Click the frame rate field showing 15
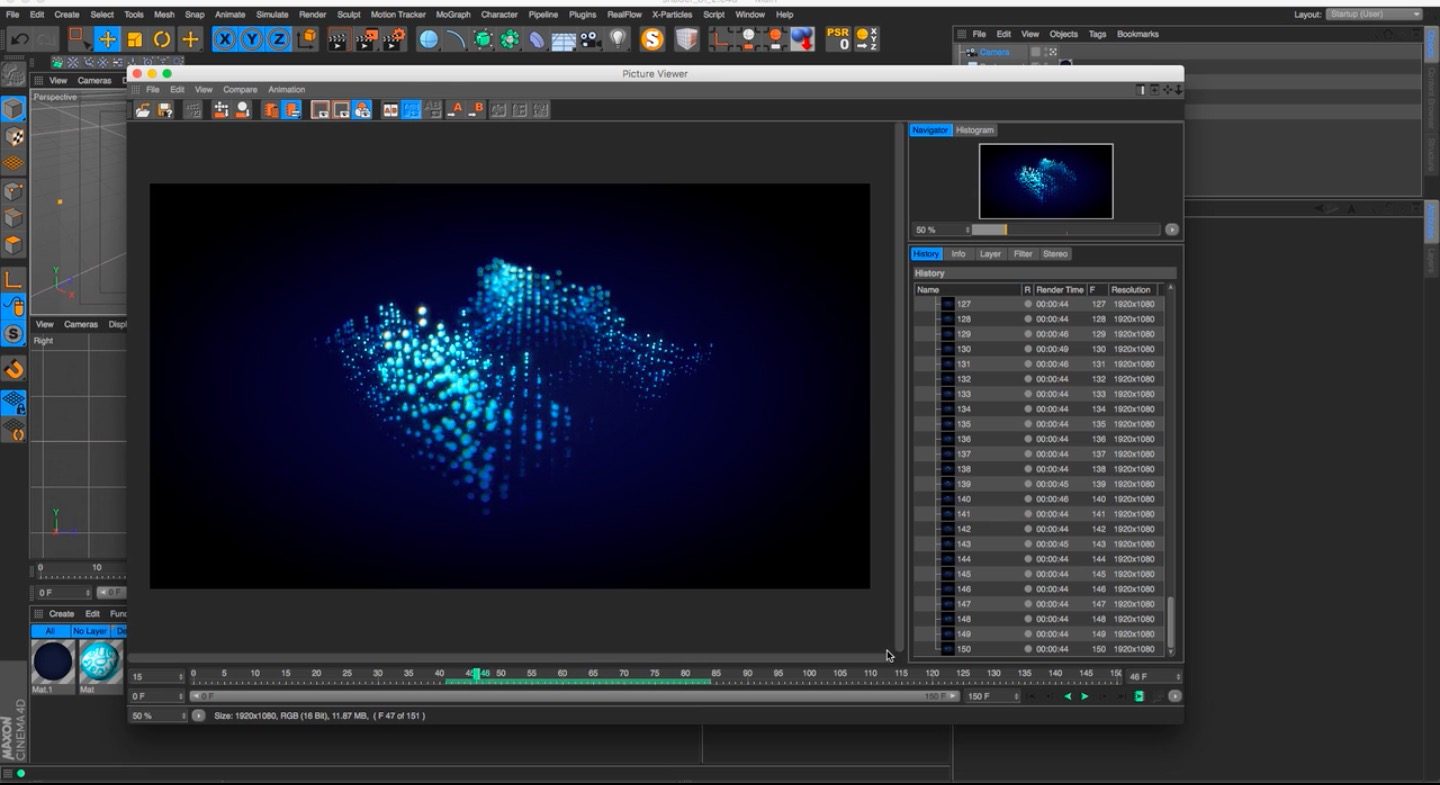The image size is (1440, 785). click(158, 677)
